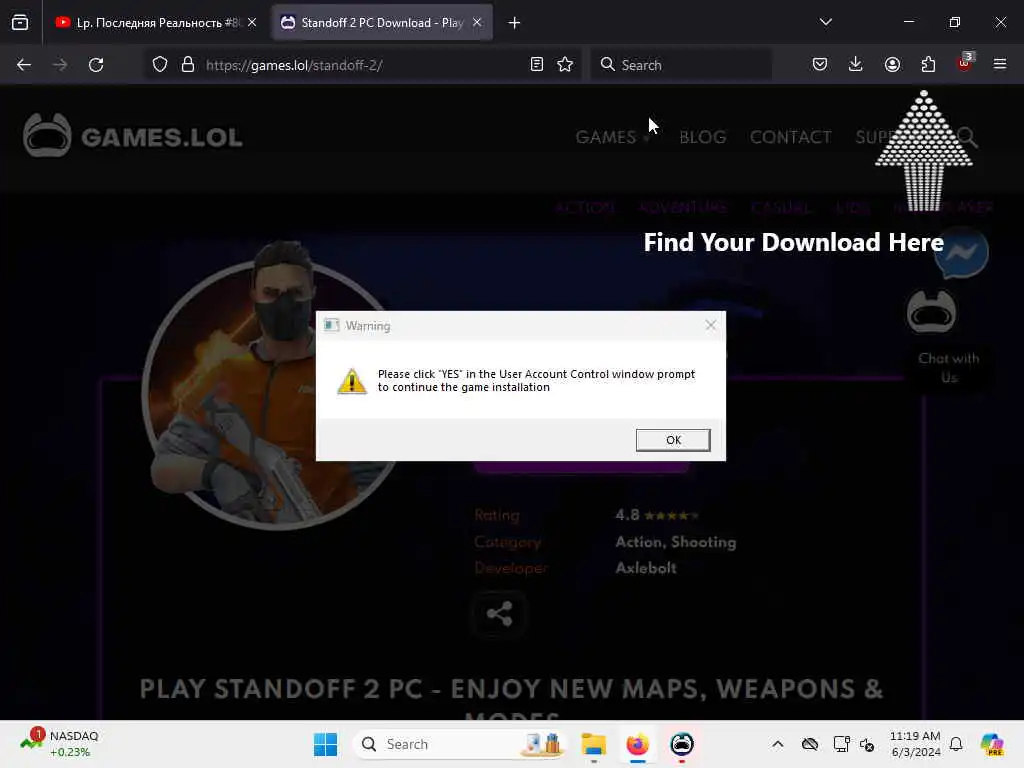Screen dimensions: 1024x768
Task: Click the Axlebolt developer name
Action: point(646,568)
